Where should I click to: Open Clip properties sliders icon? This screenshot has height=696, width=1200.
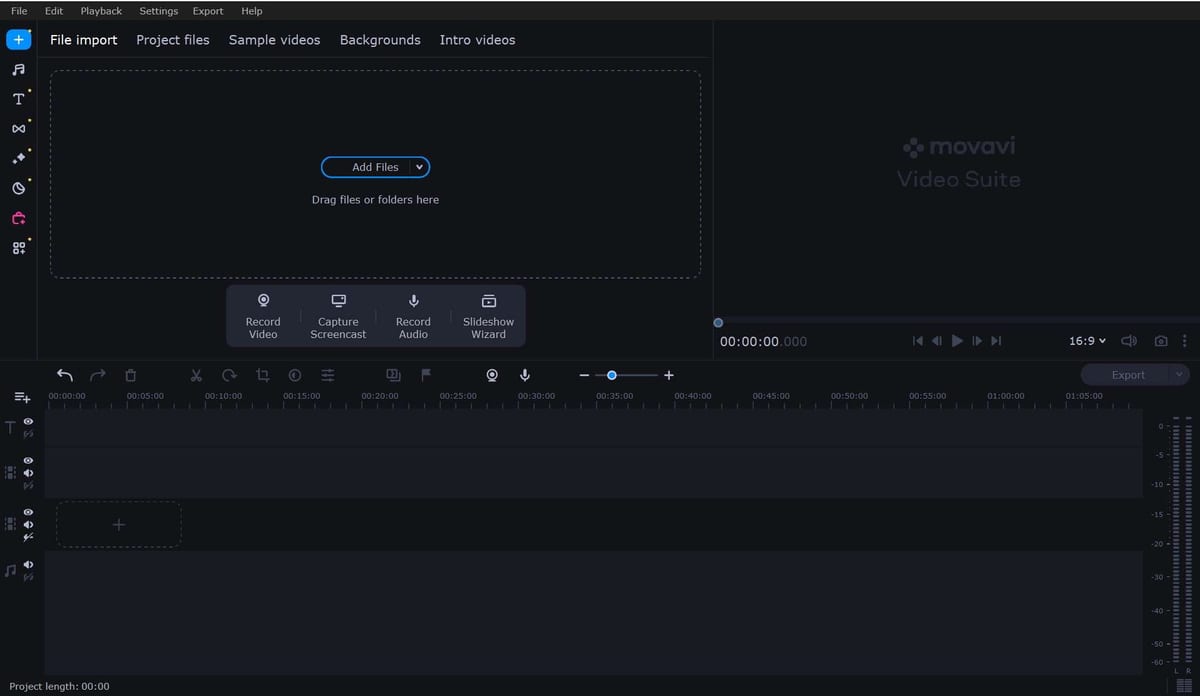pyautogui.click(x=328, y=375)
